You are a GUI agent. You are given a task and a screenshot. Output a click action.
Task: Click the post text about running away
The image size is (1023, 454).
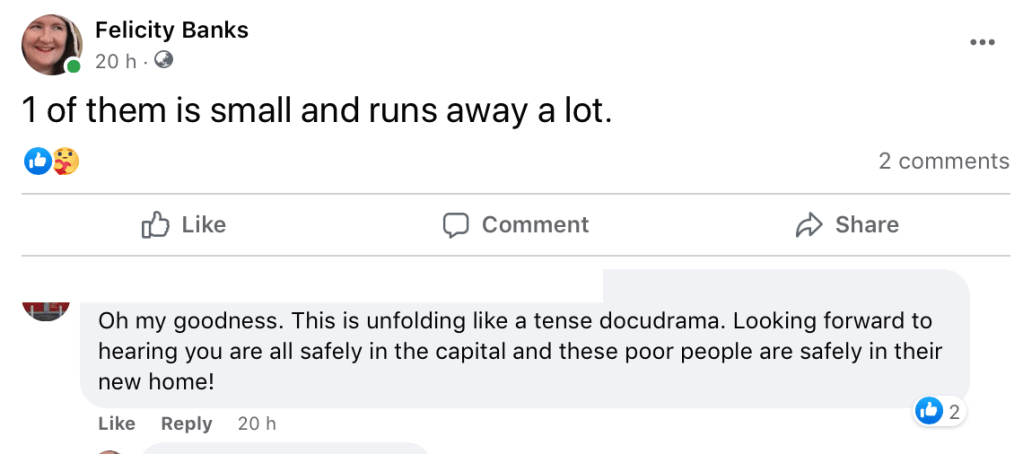[316, 110]
